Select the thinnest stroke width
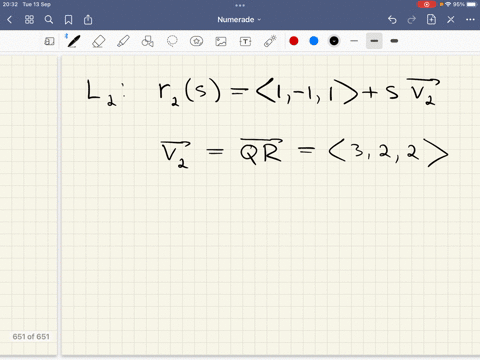The height and width of the screenshot is (360, 480). coord(354,41)
